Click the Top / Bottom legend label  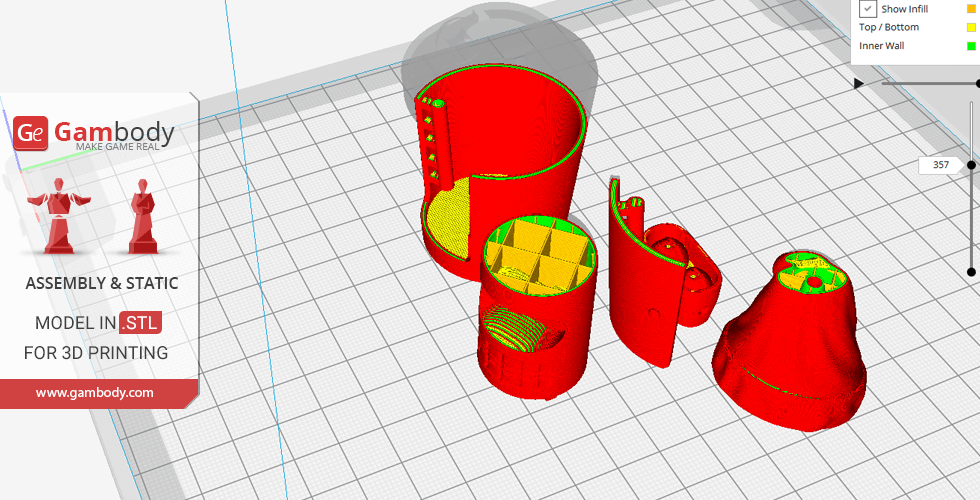click(888, 27)
